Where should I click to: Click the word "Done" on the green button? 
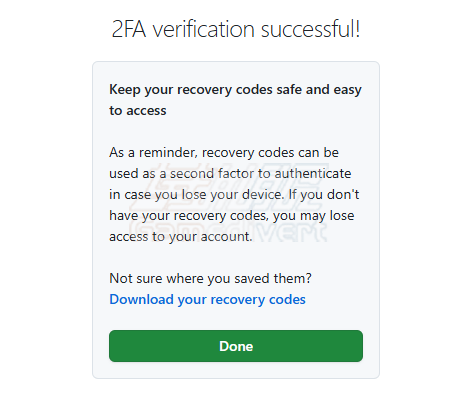[236, 346]
